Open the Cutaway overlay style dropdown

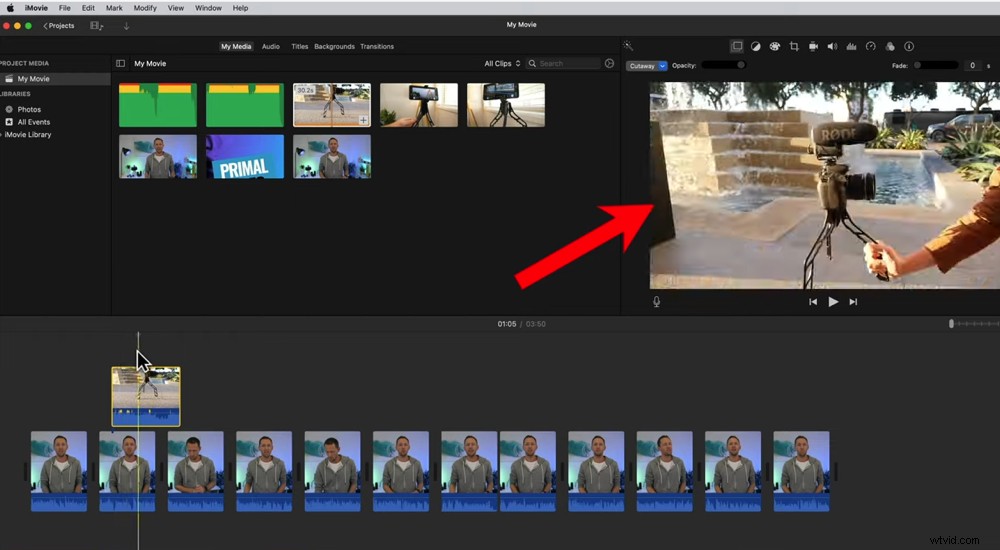tap(646, 66)
